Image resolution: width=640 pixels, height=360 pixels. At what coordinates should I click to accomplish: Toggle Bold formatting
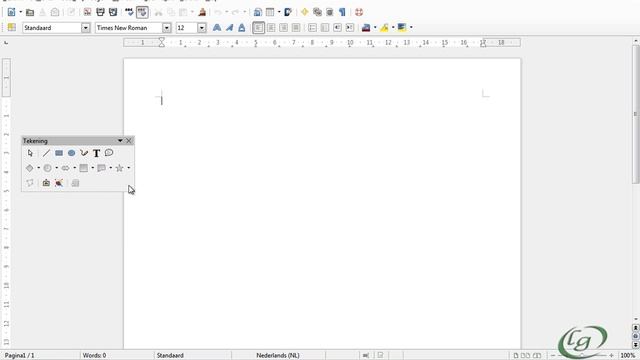217,28
